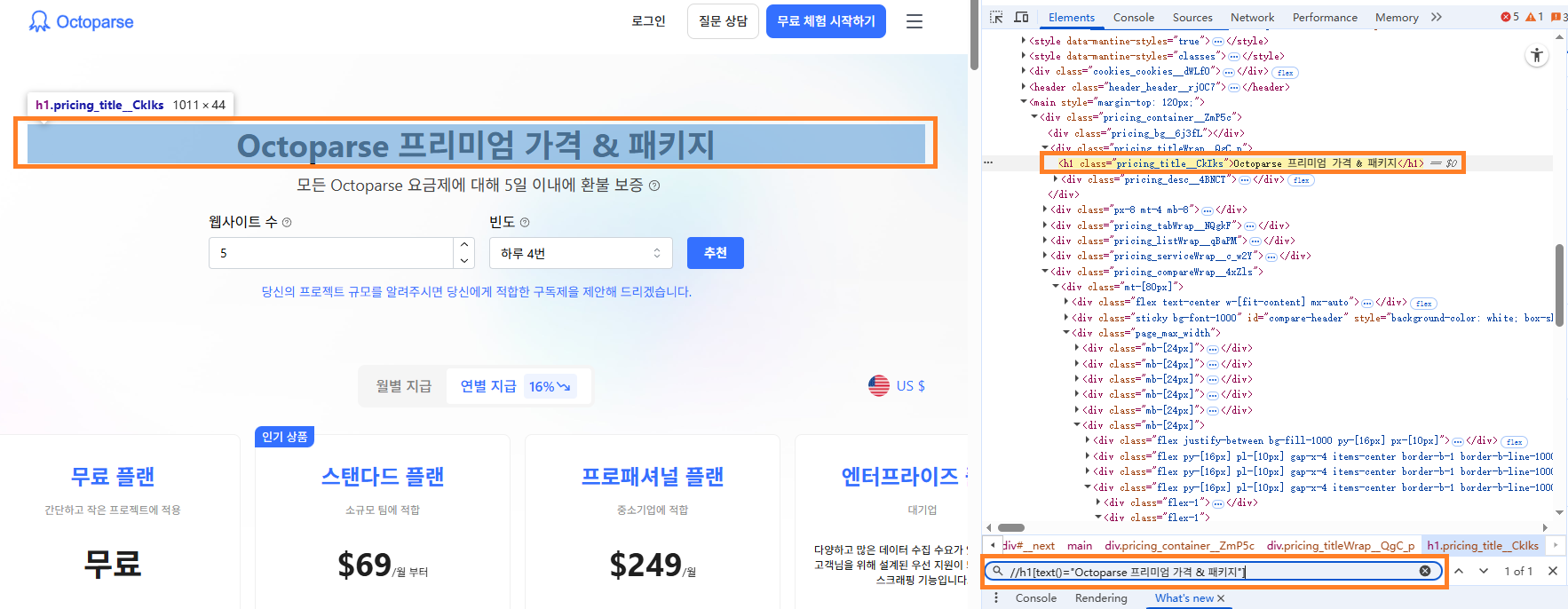
Task: Toggle the device toolbar icon
Action: 1021,17
